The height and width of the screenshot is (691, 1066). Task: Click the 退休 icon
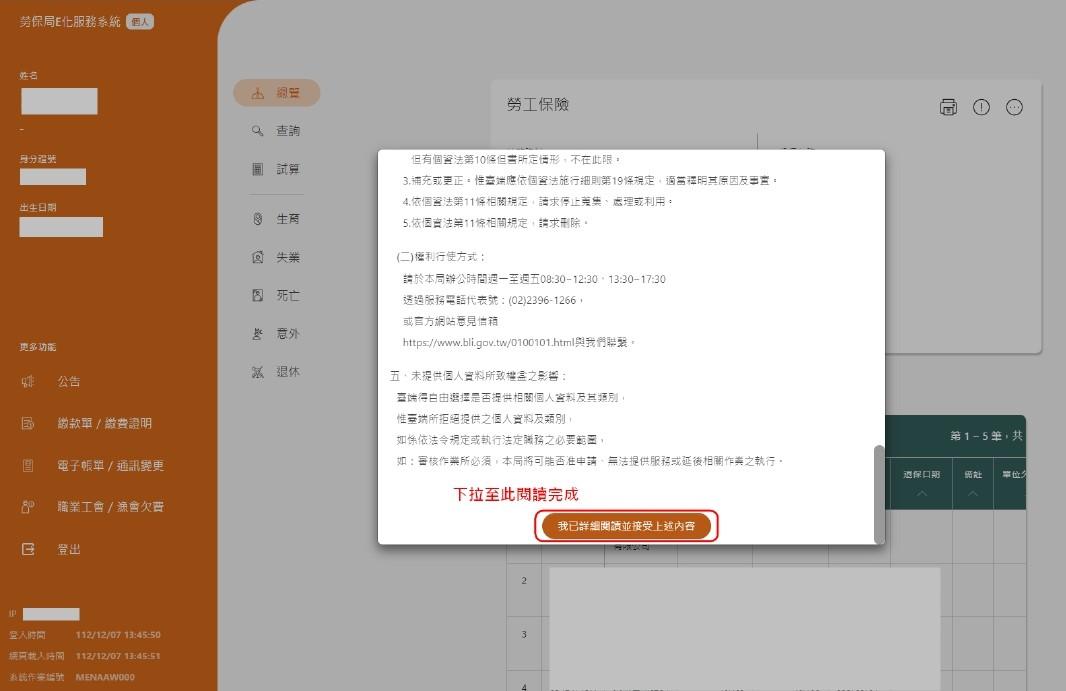(x=258, y=371)
